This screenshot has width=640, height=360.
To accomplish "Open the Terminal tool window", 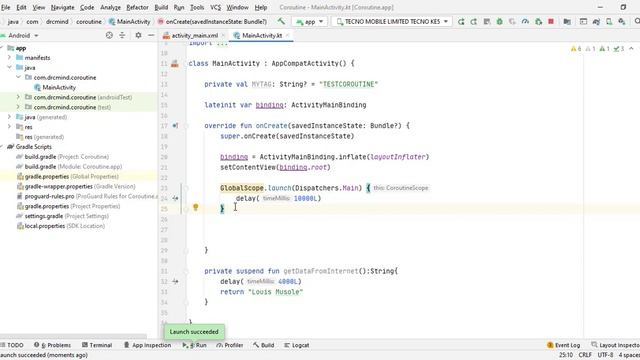I will [x=97, y=345].
